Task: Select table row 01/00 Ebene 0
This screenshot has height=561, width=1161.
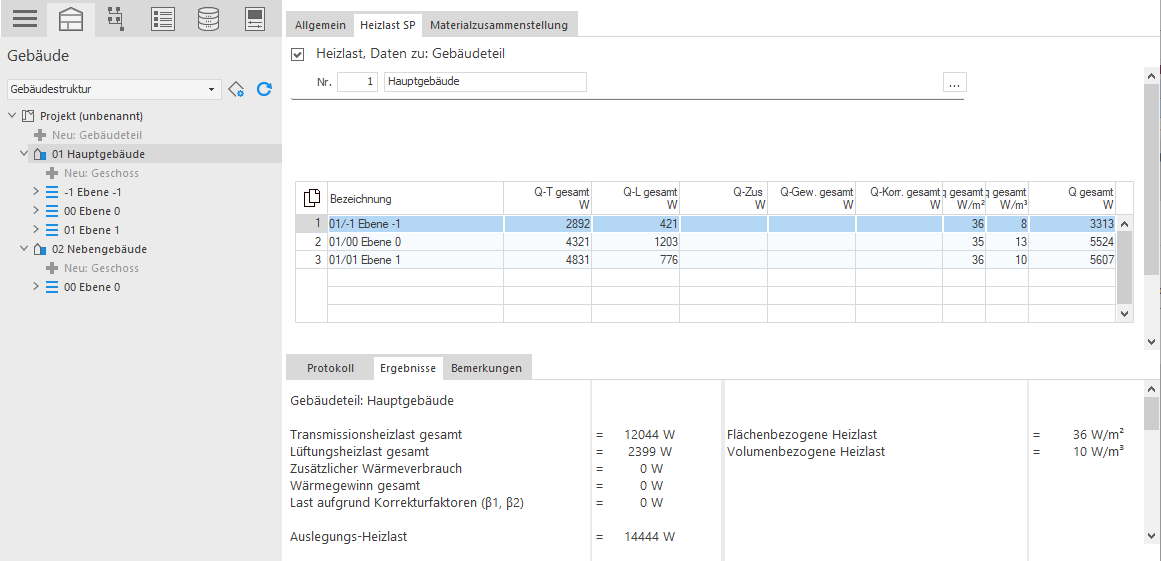Action: pyautogui.click(x=705, y=242)
